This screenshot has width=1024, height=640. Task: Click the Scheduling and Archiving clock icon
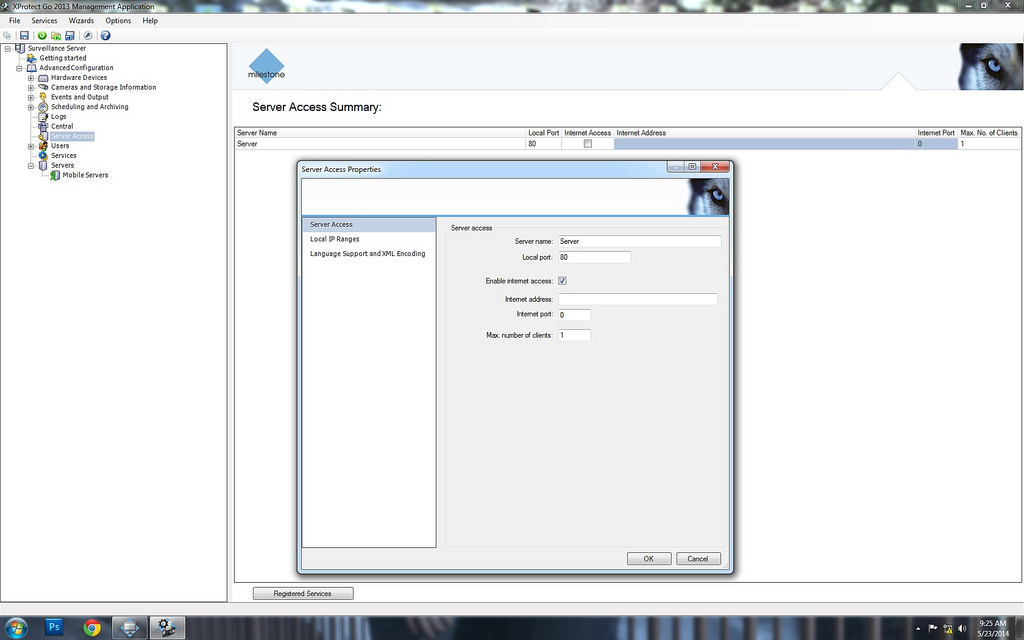pos(43,107)
